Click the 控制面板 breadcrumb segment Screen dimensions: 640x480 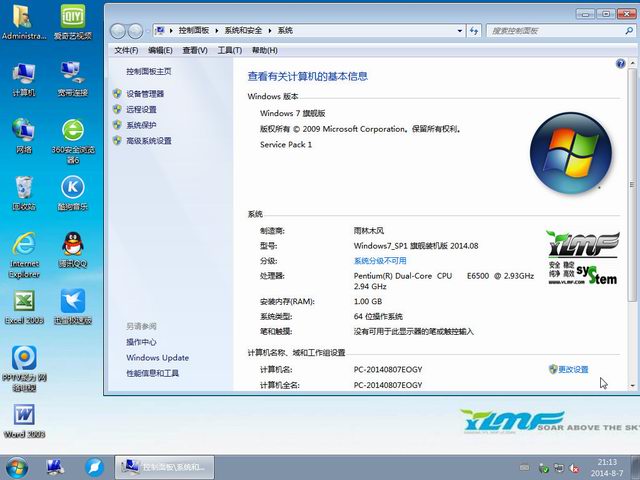(x=194, y=31)
